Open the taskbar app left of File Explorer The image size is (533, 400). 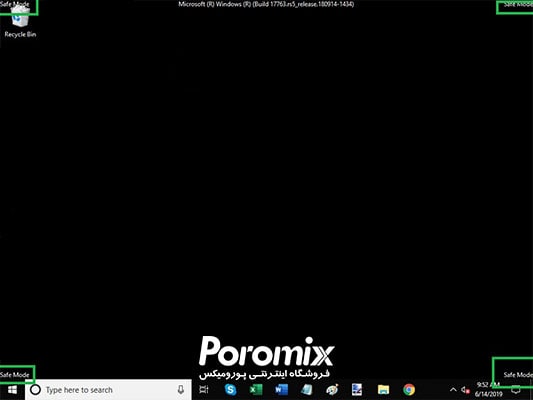tap(357, 390)
